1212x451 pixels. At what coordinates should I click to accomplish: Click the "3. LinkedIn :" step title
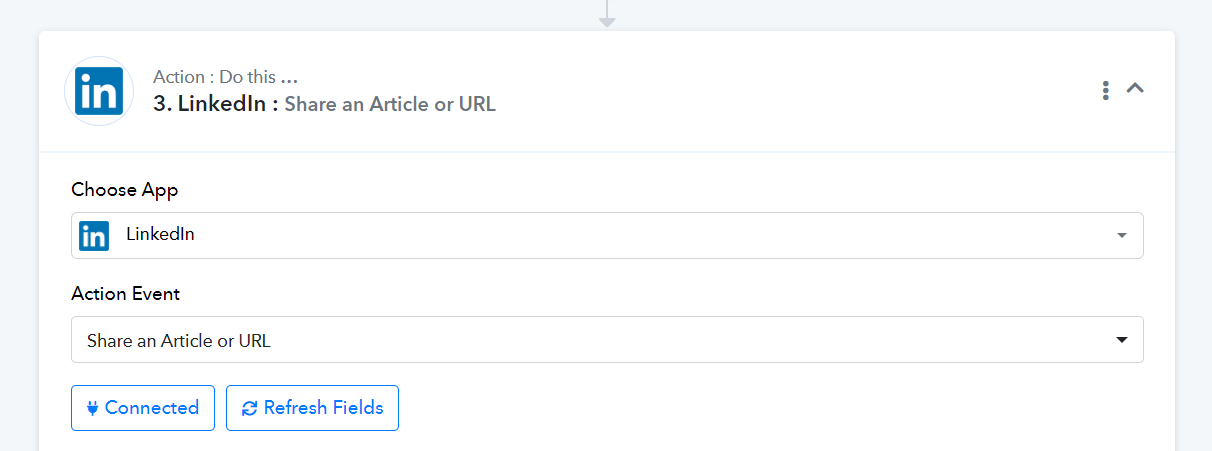(216, 104)
